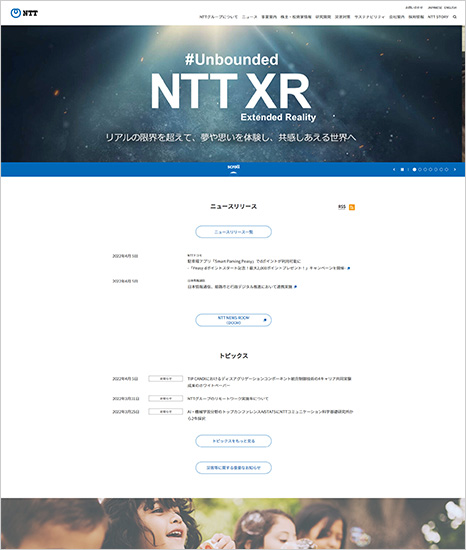This screenshot has width=466, height=550.
Task: Open the 事業案内 navigation item
Action: coord(269,17)
